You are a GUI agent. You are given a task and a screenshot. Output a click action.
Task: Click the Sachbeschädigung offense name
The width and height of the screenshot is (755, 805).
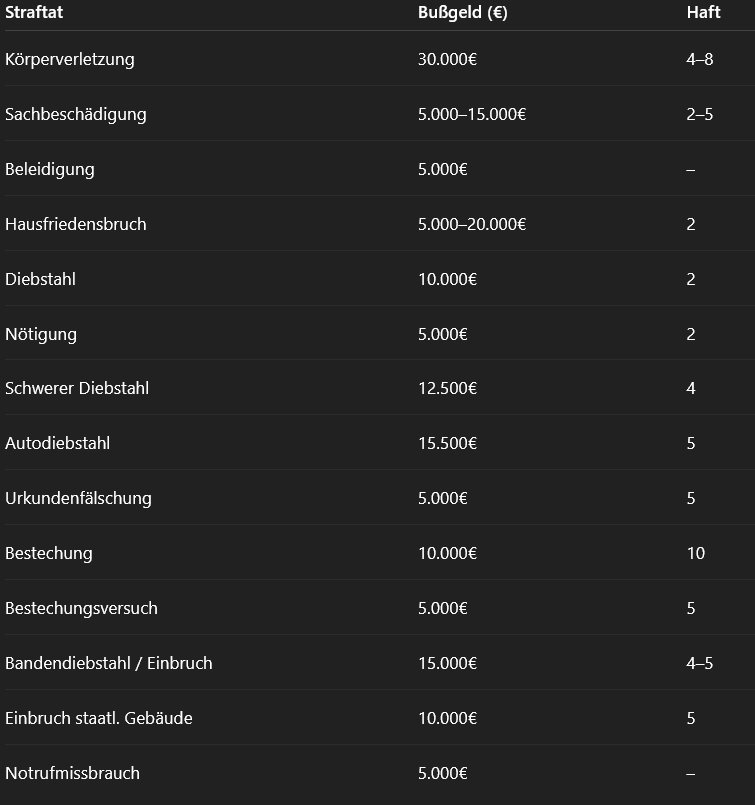coord(75,114)
